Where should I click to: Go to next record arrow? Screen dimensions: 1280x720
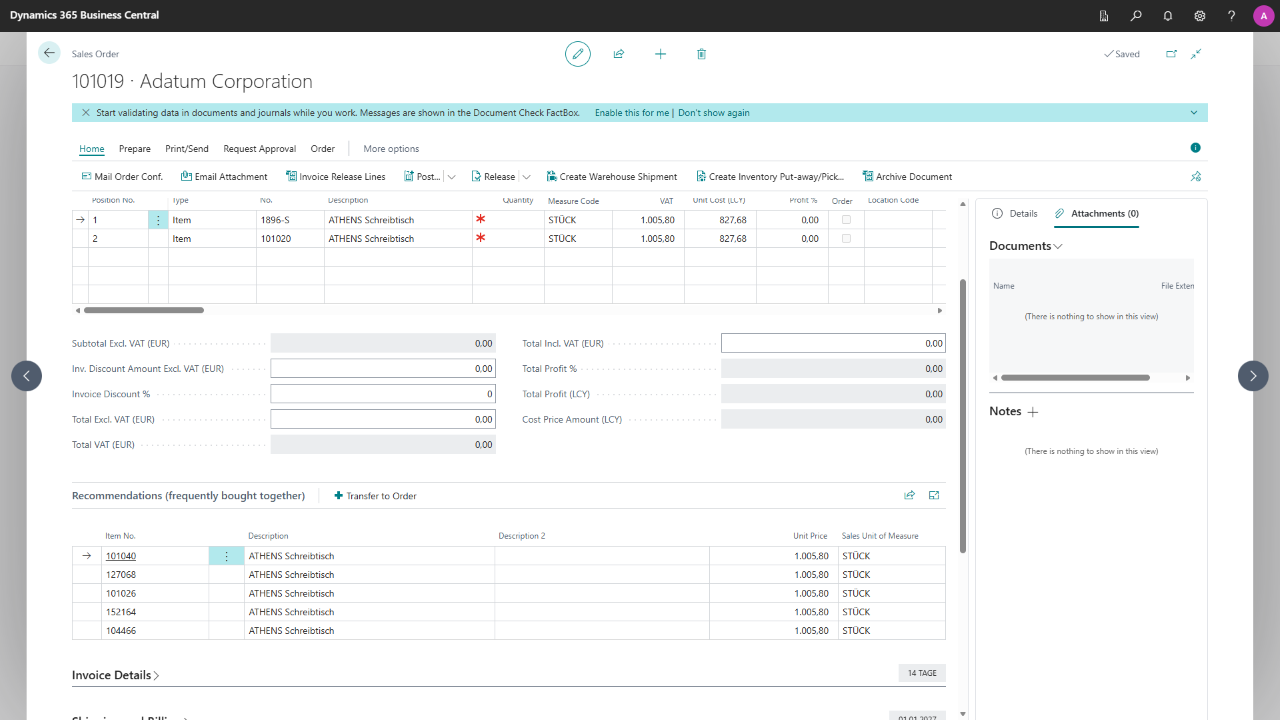tap(1253, 376)
